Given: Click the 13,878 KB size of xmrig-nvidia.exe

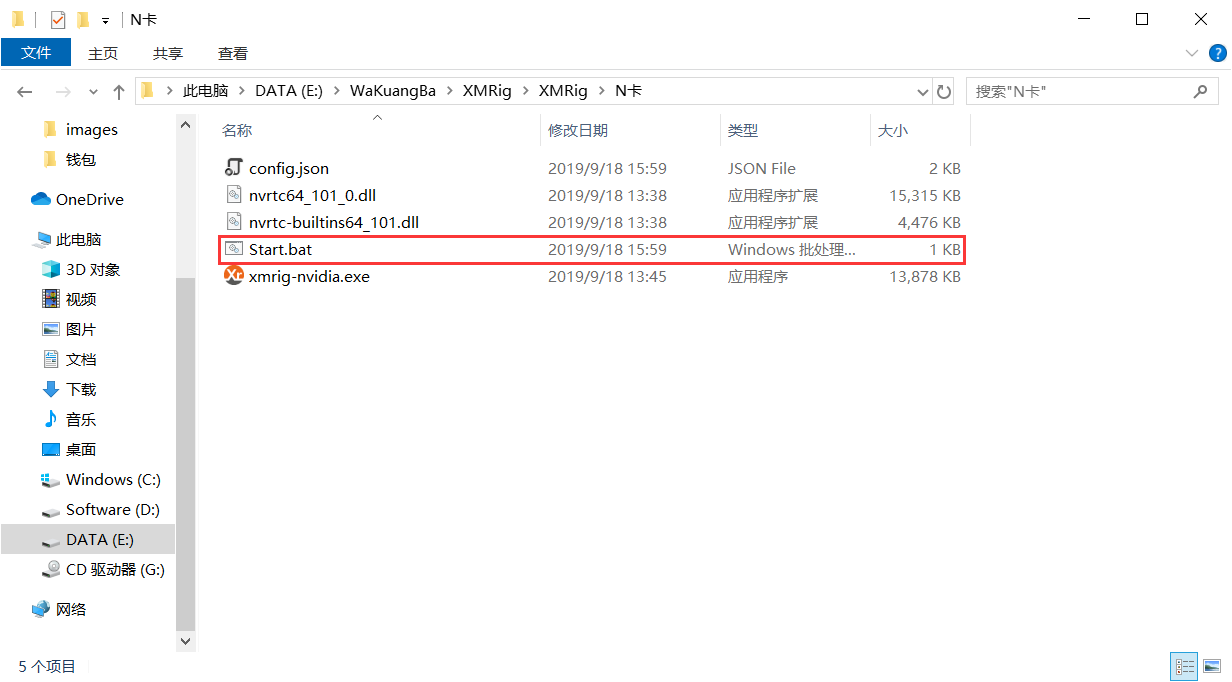Looking at the screenshot, I should coord(925,276).
